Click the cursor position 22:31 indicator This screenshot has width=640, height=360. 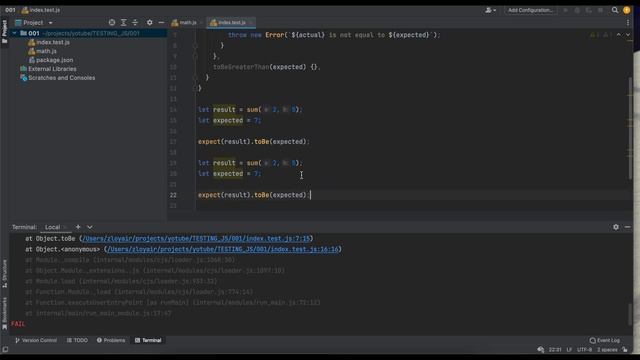(x=555, y=350)
